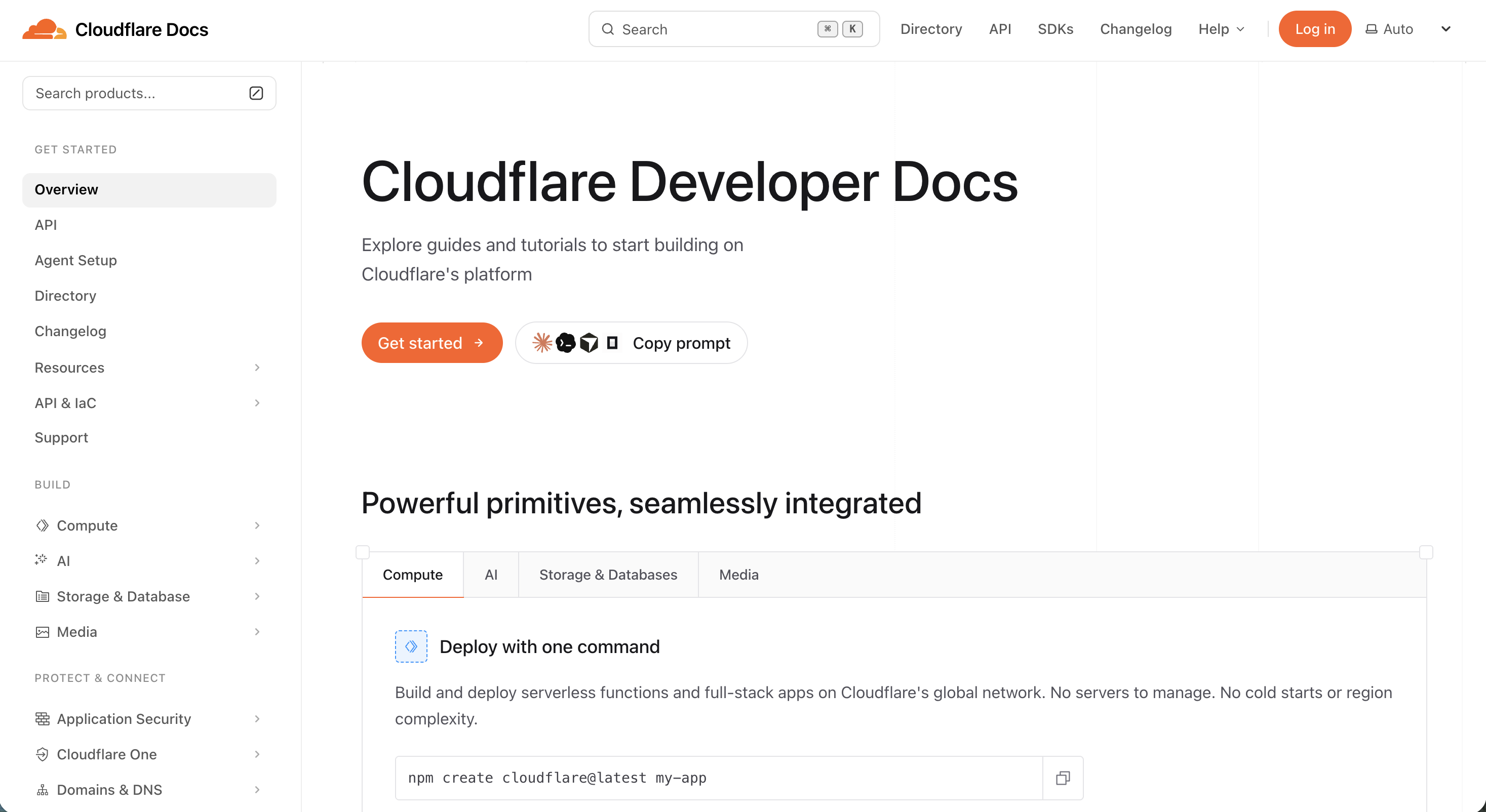Open SDKs in the top navigation
Viewport: 1486px width, 812px height.
[1055, 29]
